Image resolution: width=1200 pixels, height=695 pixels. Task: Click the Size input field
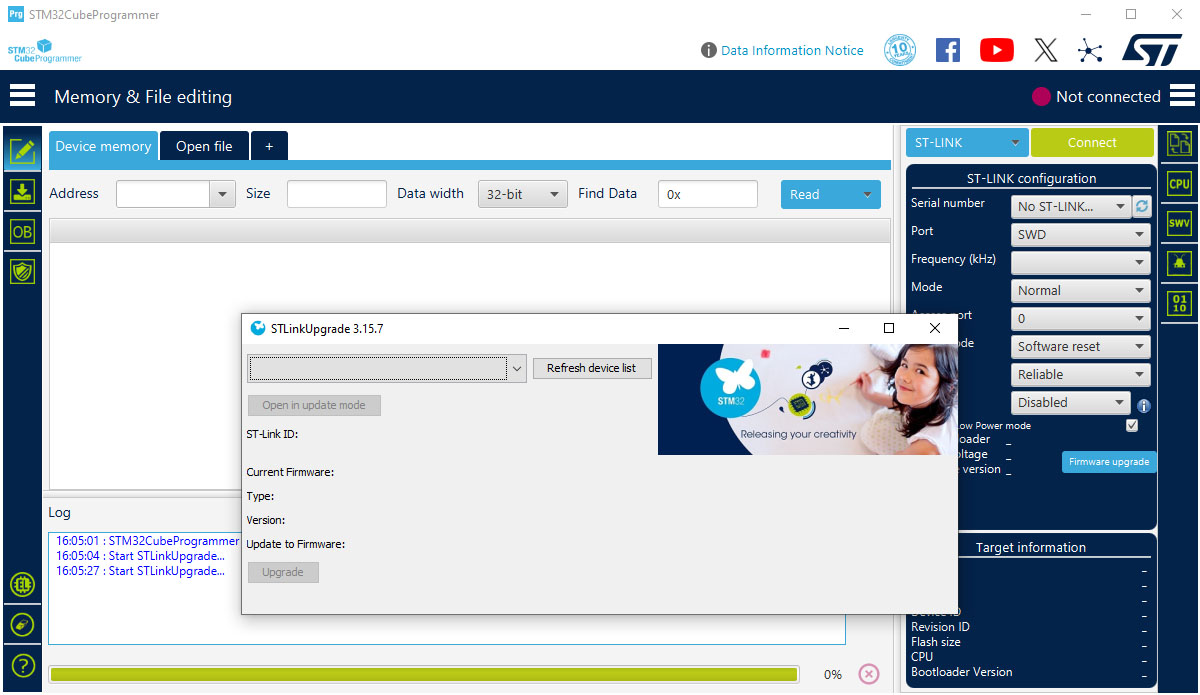[x=337, y=194]
